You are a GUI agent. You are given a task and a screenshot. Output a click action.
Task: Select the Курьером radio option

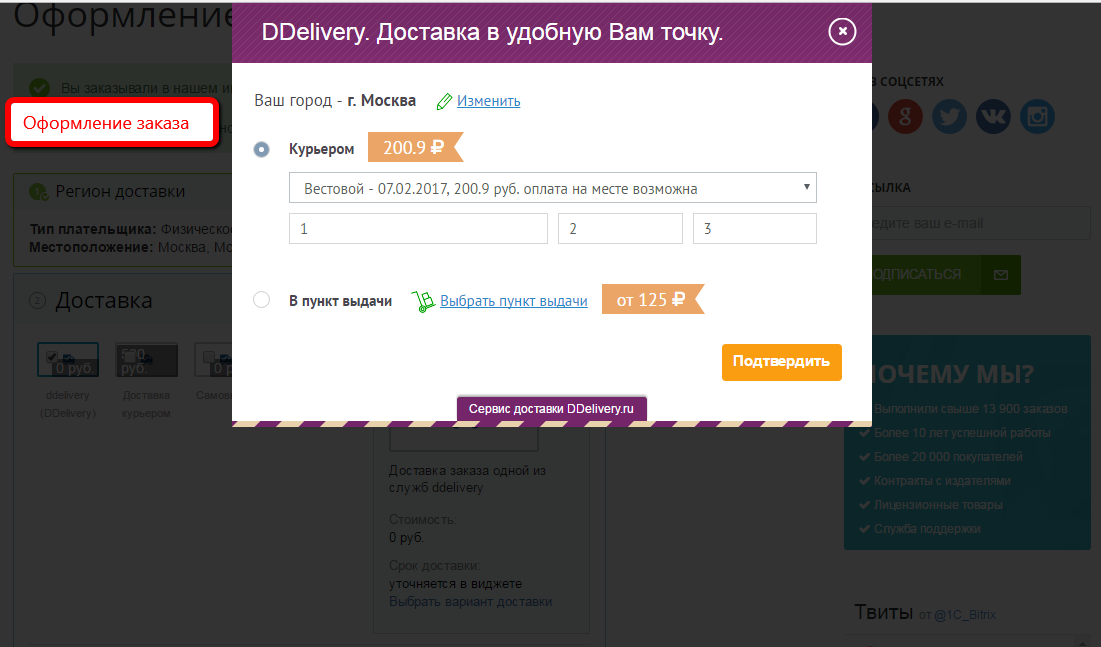262,149
